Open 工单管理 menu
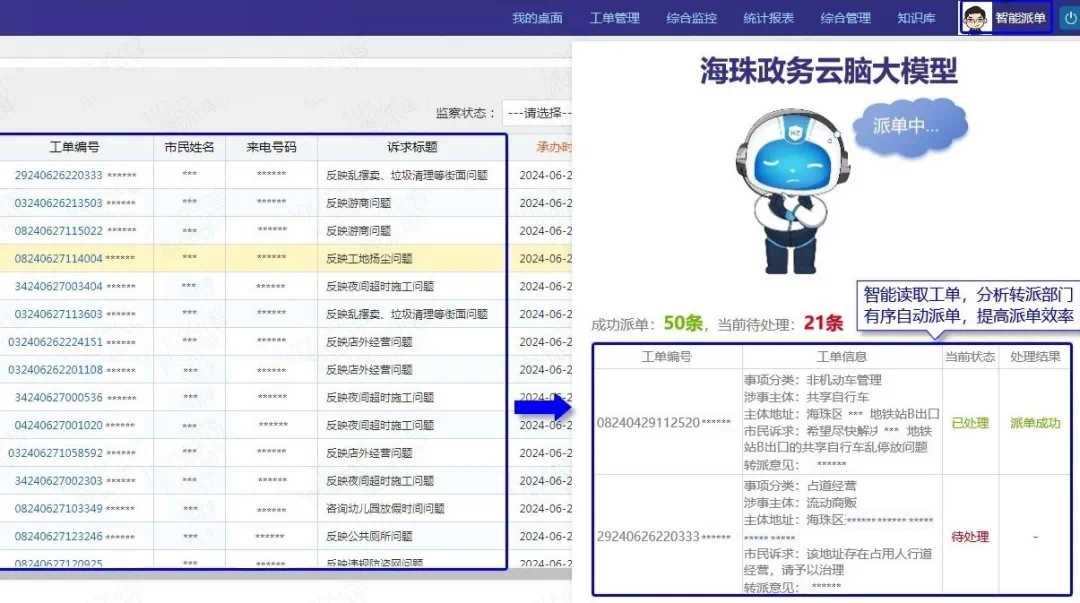1080x603 pixels. click(x=614, y=18)
